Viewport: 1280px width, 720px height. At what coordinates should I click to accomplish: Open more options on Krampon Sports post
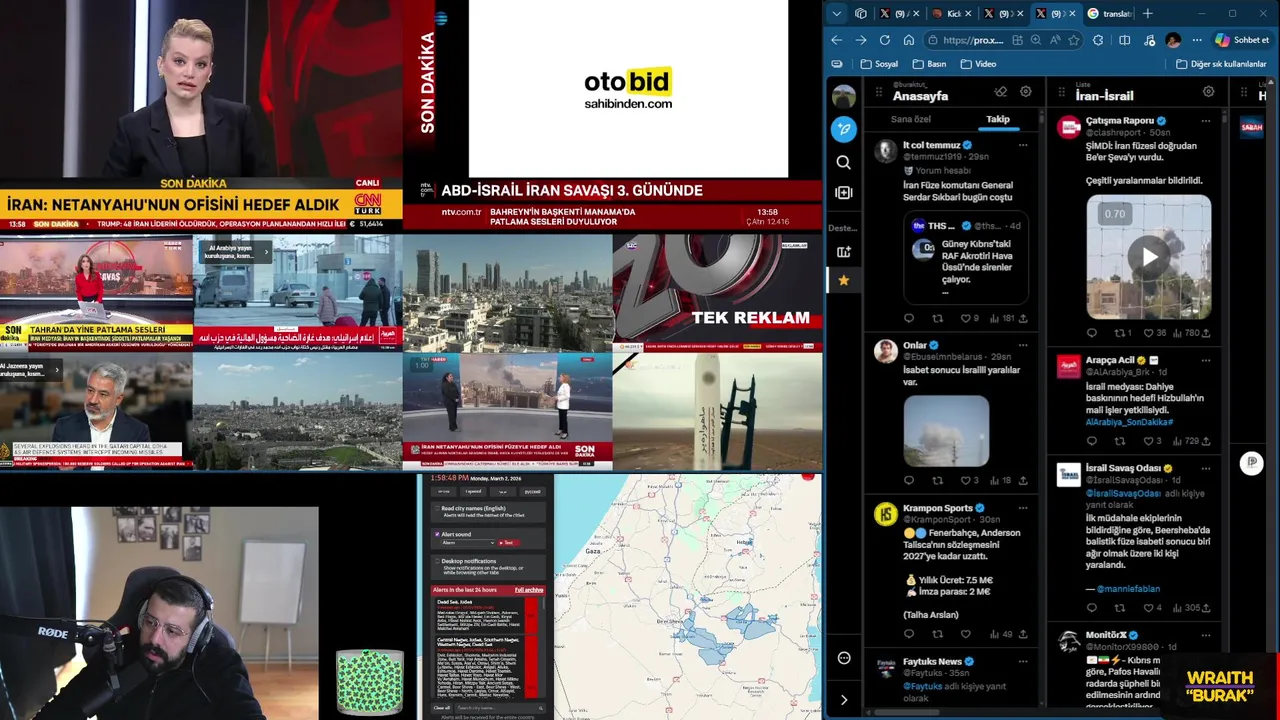click(1022, 508)
